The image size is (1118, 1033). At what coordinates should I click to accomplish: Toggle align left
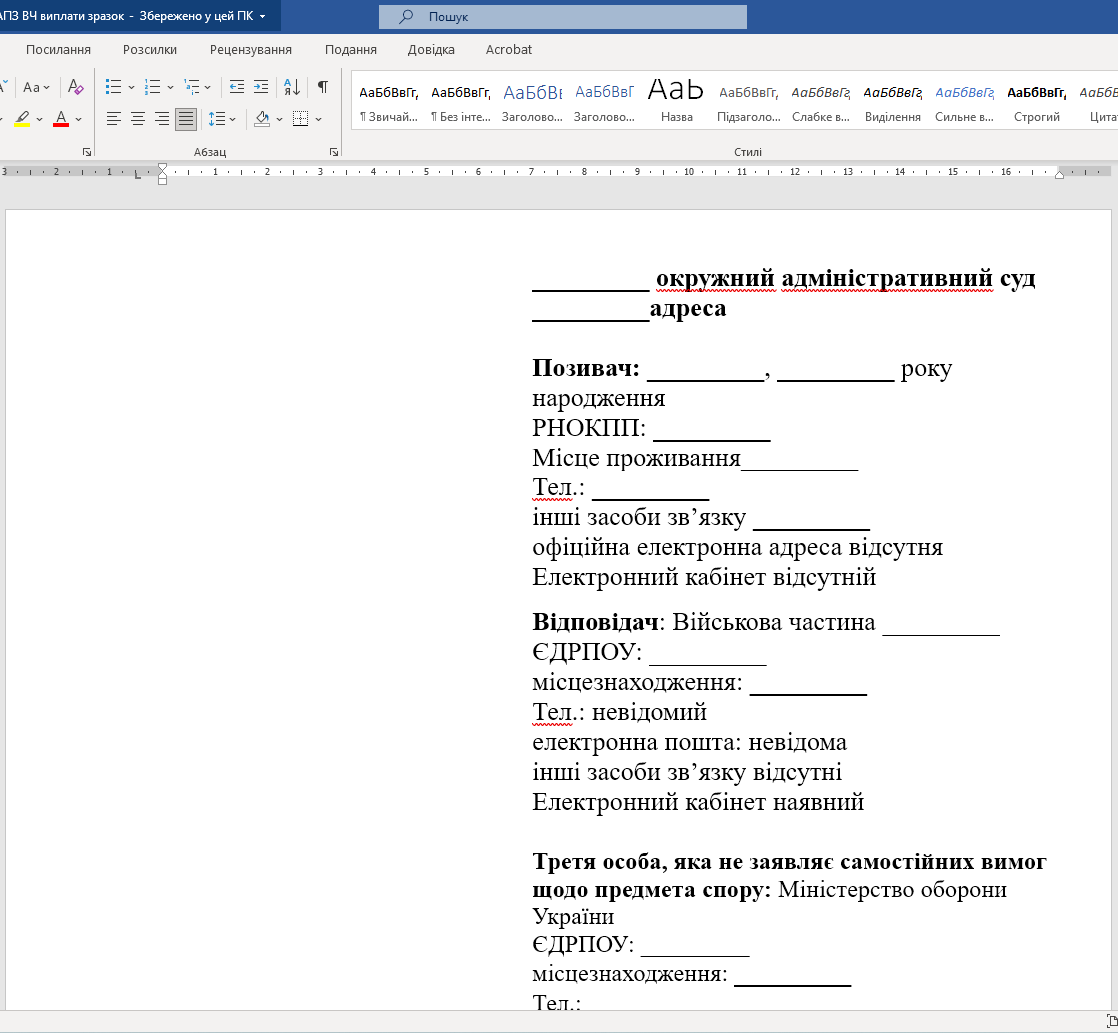(x=114, y=119)
